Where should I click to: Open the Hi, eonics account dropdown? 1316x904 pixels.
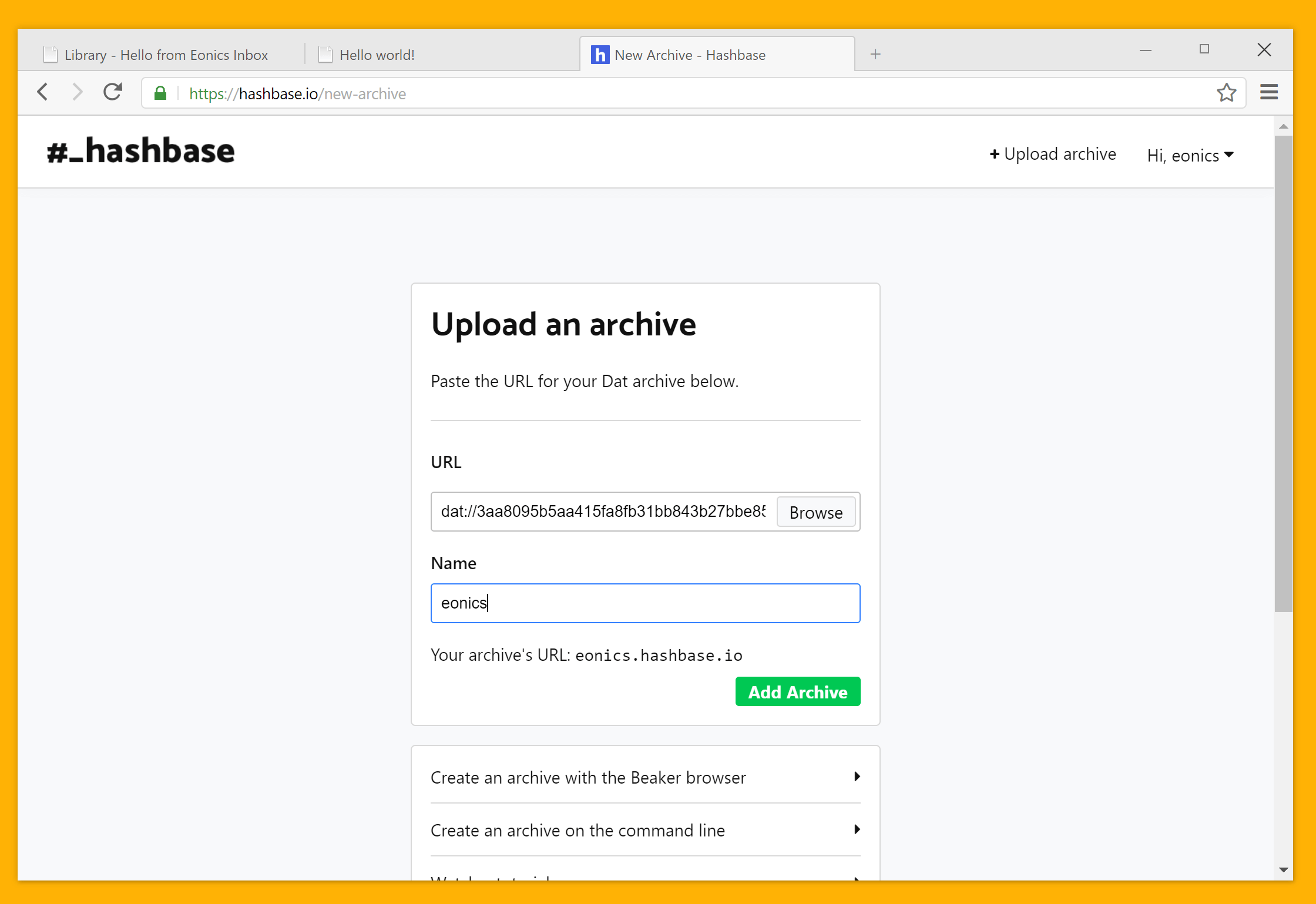1189,154
